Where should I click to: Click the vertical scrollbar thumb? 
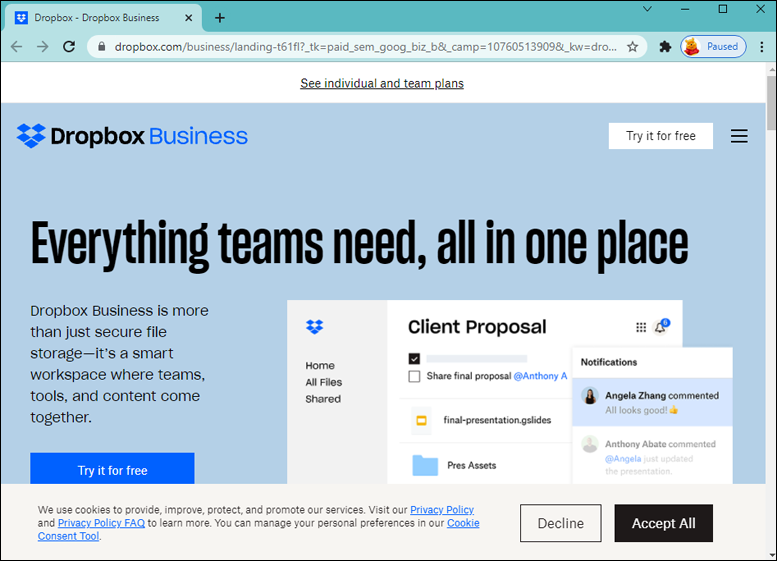point(771,103)
